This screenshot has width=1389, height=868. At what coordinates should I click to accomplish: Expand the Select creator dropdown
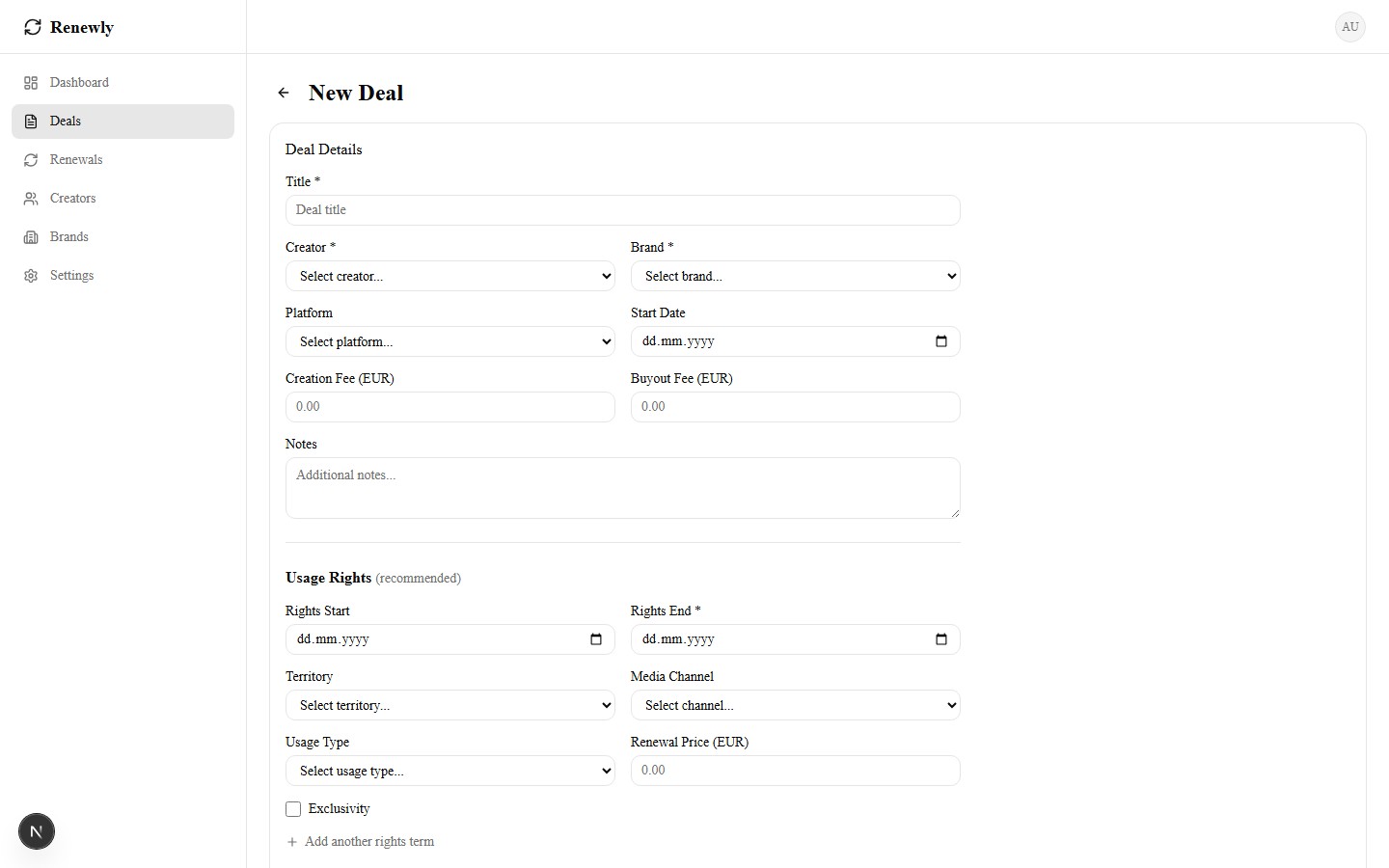[x=449, y=277]
